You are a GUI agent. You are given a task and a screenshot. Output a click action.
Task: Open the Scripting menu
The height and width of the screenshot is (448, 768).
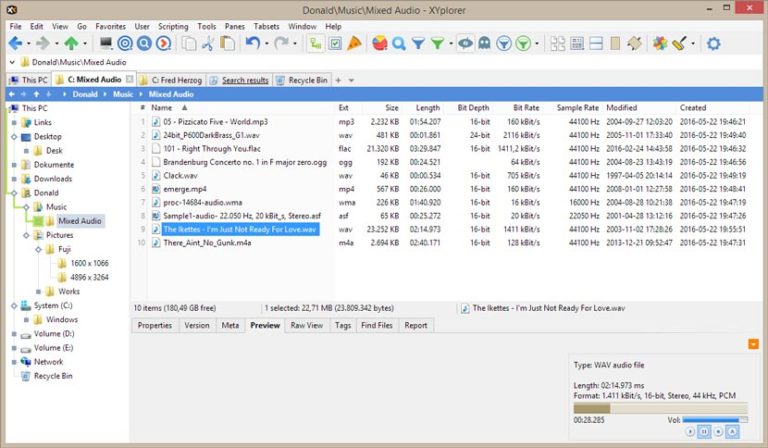pyautogui.click(x=173, y=26)
